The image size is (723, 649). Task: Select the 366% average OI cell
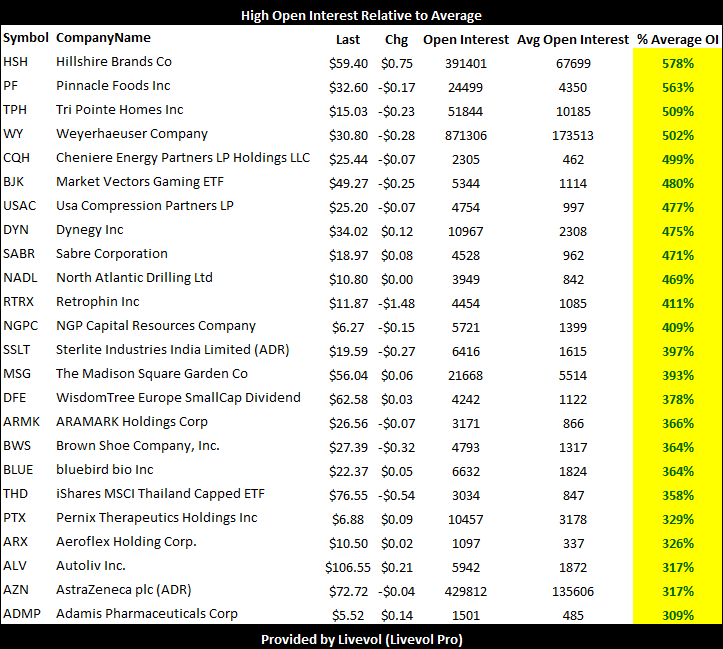[678, 423]
